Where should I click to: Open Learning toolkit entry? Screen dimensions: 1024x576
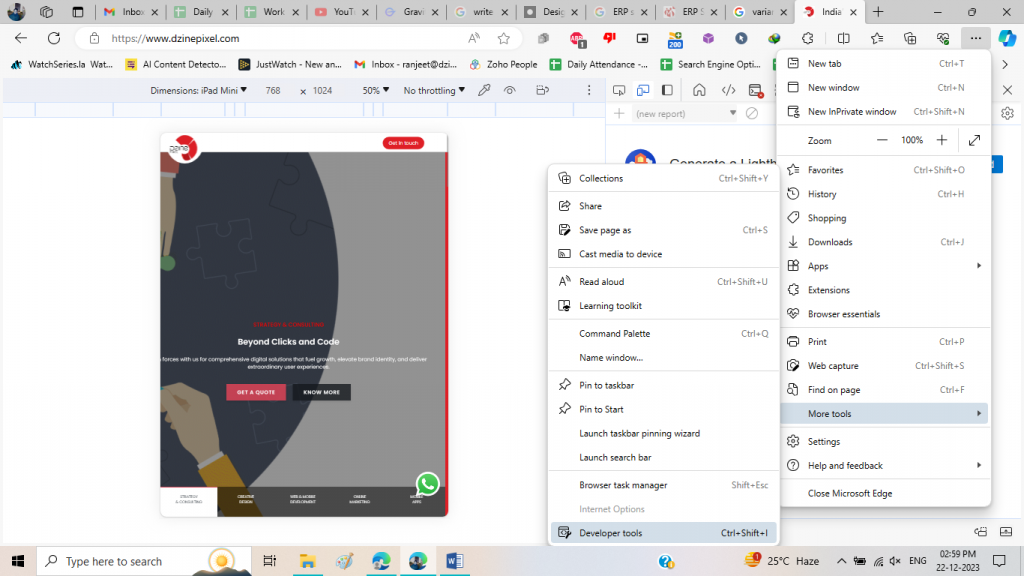coord(664,306)
